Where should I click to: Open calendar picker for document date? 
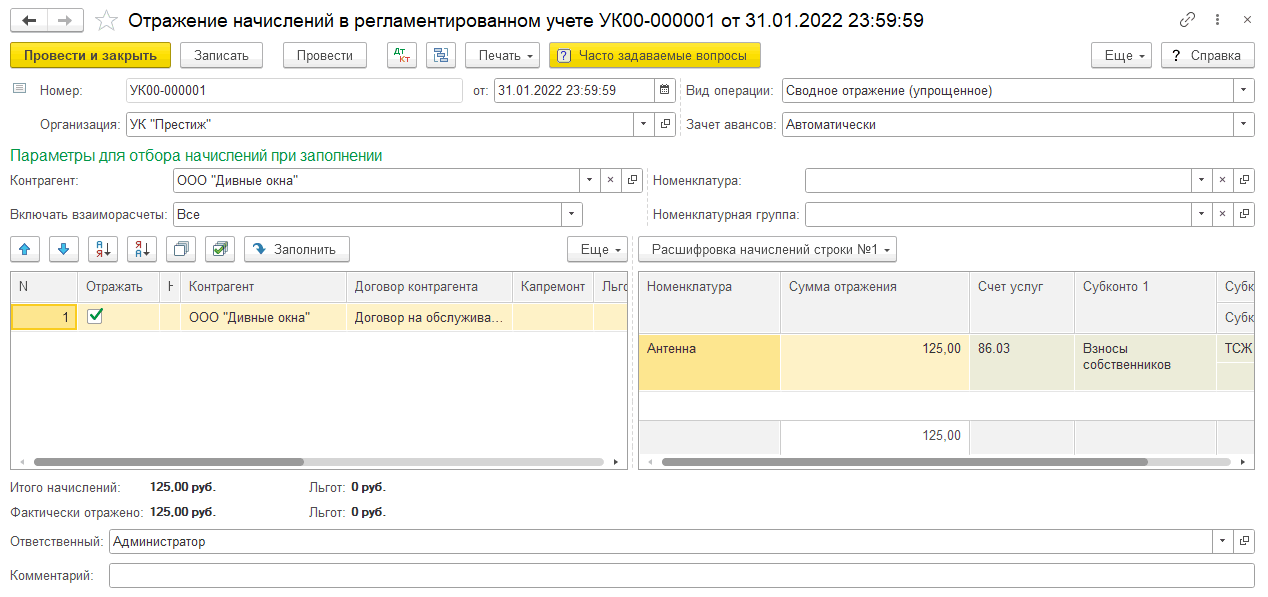click(665, 90)
